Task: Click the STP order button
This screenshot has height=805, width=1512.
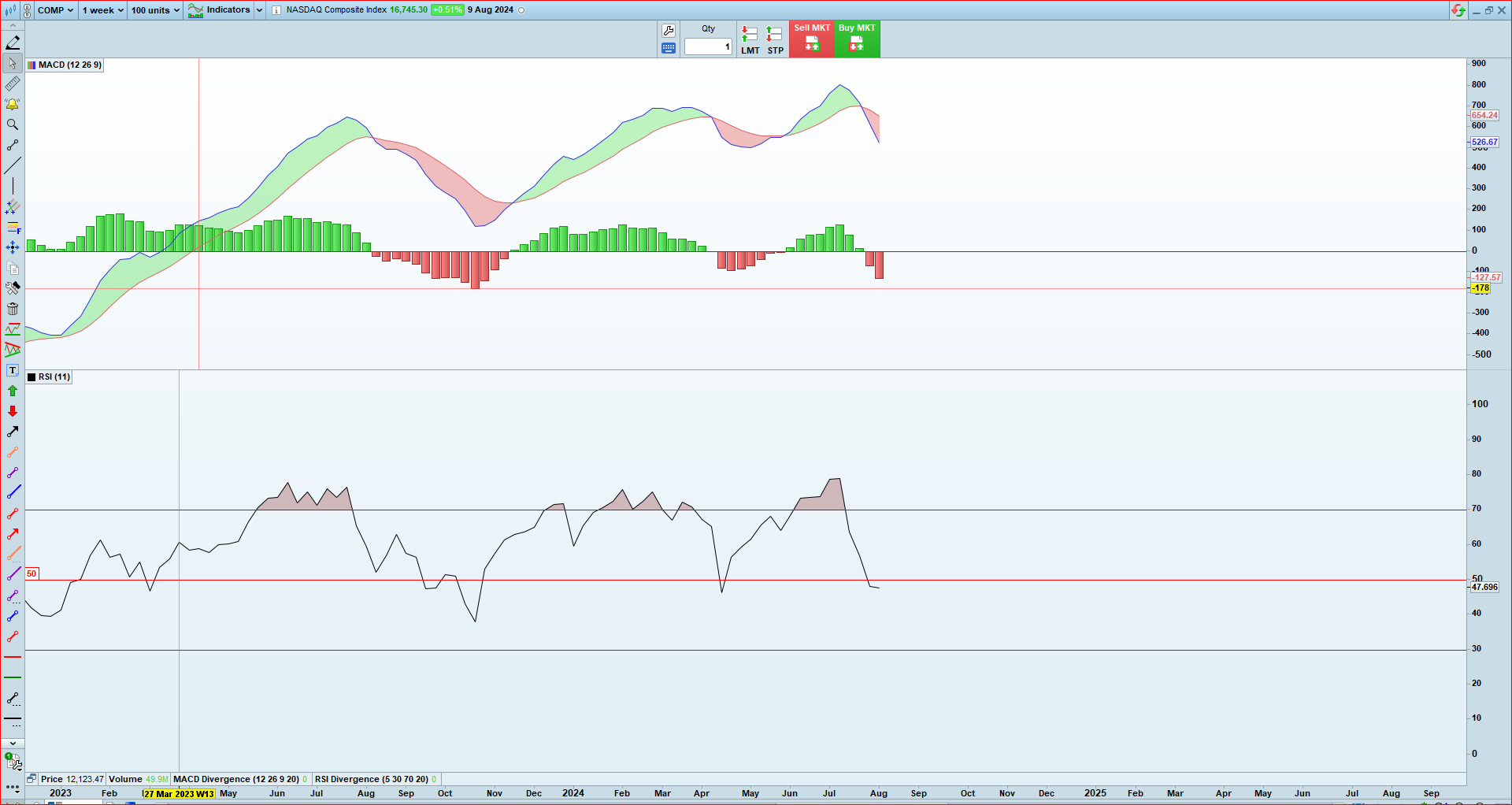Action: [x=775, y=40]
